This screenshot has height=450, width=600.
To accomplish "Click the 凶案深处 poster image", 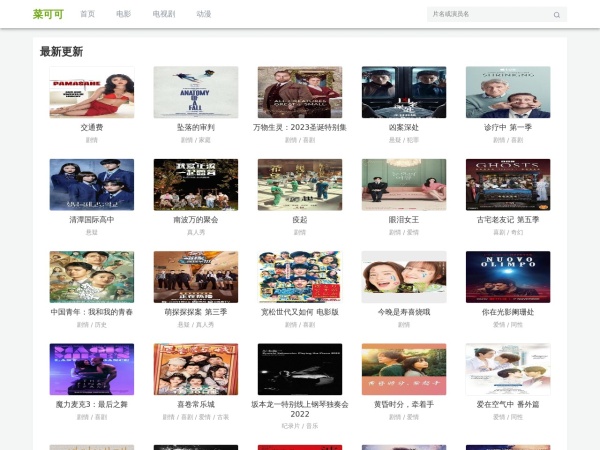I will pos(404,92).
